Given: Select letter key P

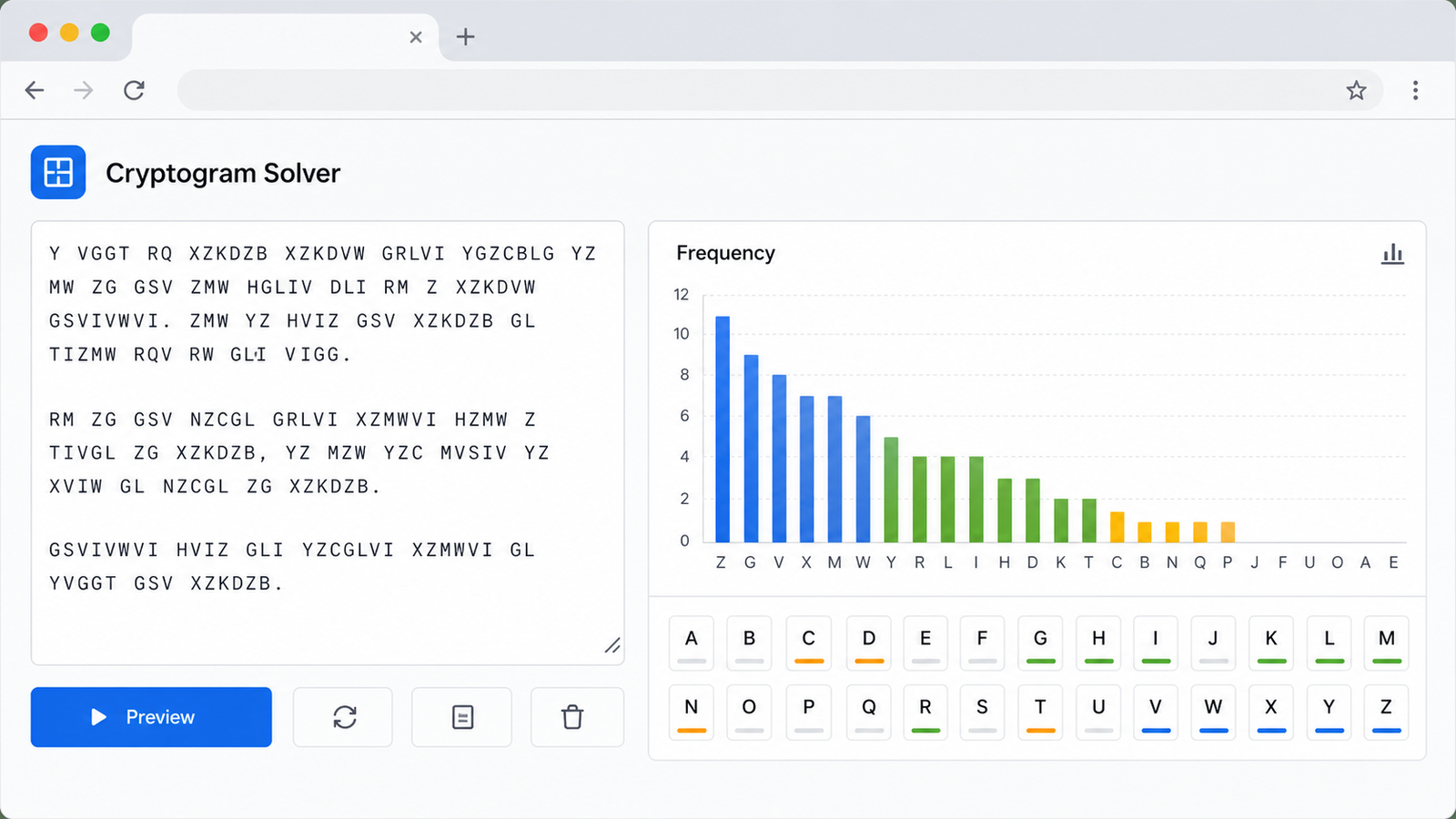Looking at the screenshot, I should [808, 712].
